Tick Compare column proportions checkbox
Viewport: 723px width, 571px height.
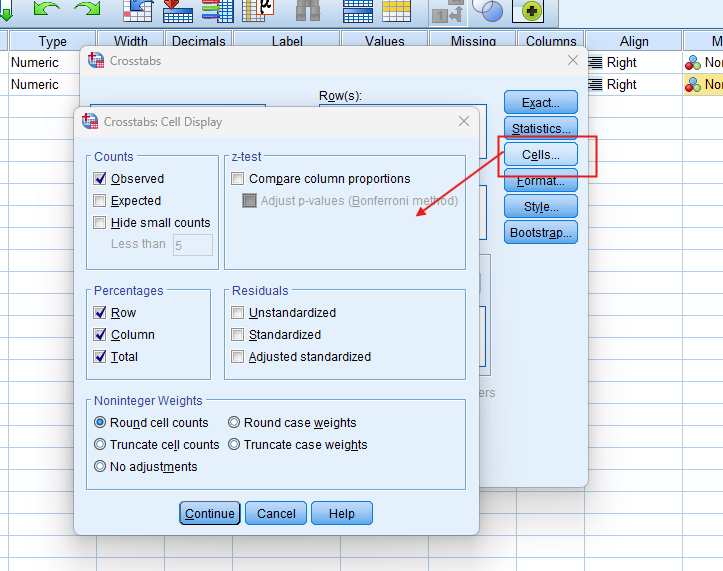pyautogui.click(x=238, y=179)
